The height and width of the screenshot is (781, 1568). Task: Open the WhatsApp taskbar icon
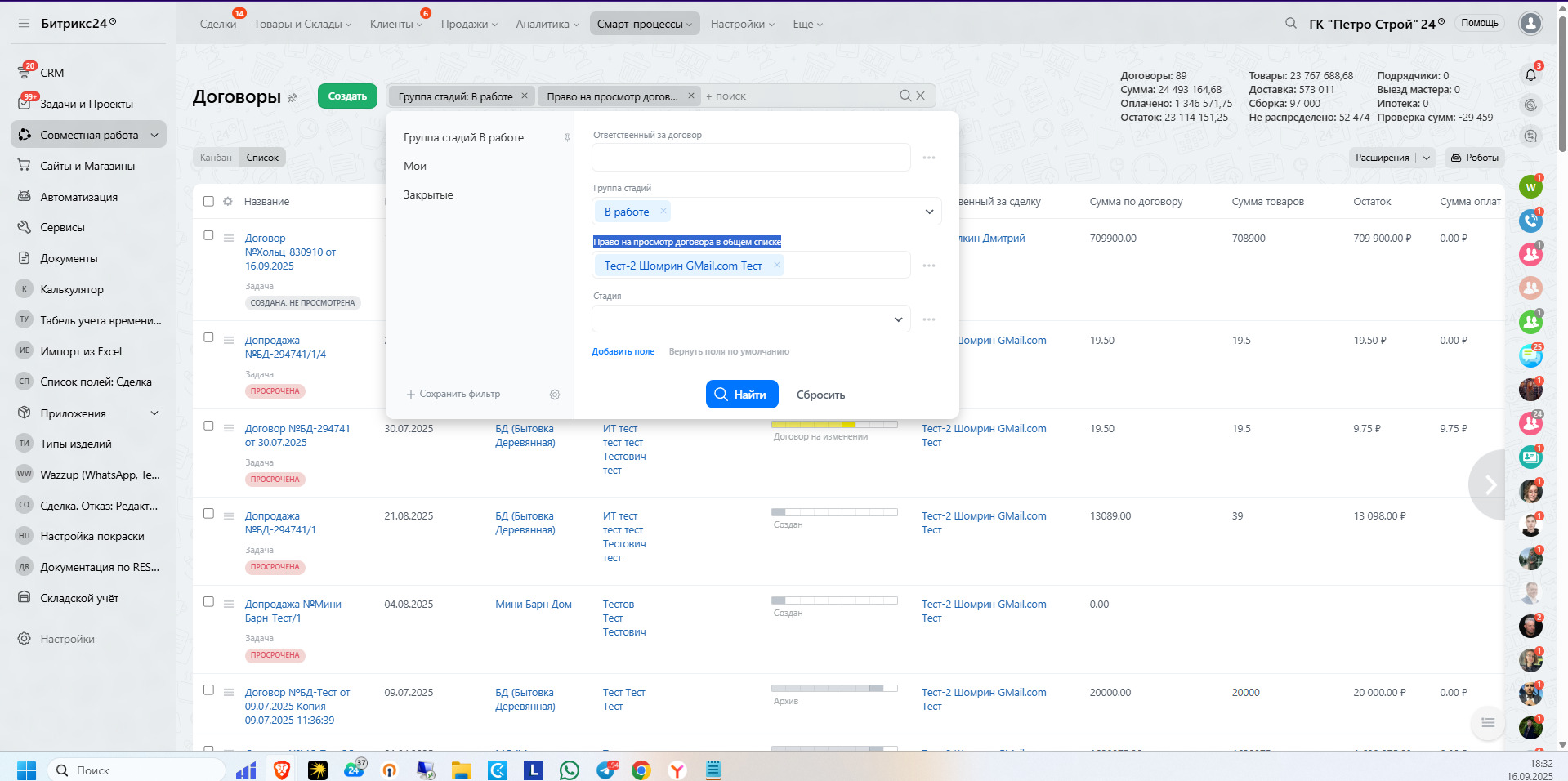click(570, 770)
